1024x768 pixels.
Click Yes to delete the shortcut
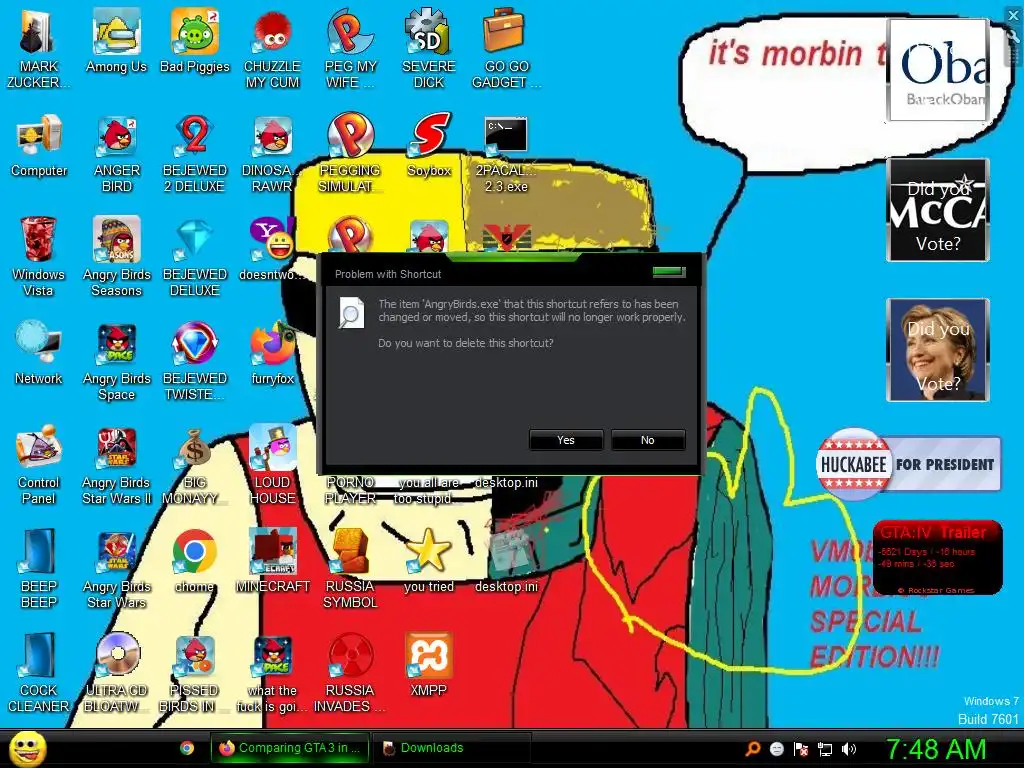566,440
